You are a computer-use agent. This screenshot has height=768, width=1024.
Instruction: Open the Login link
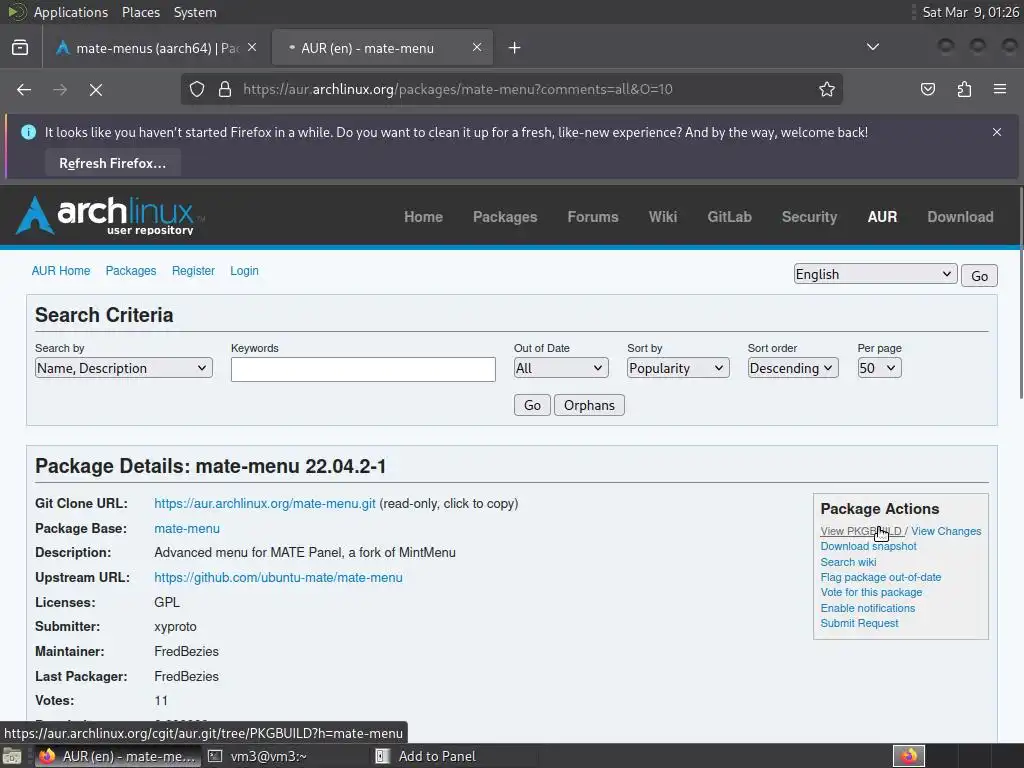pos(244,270)
